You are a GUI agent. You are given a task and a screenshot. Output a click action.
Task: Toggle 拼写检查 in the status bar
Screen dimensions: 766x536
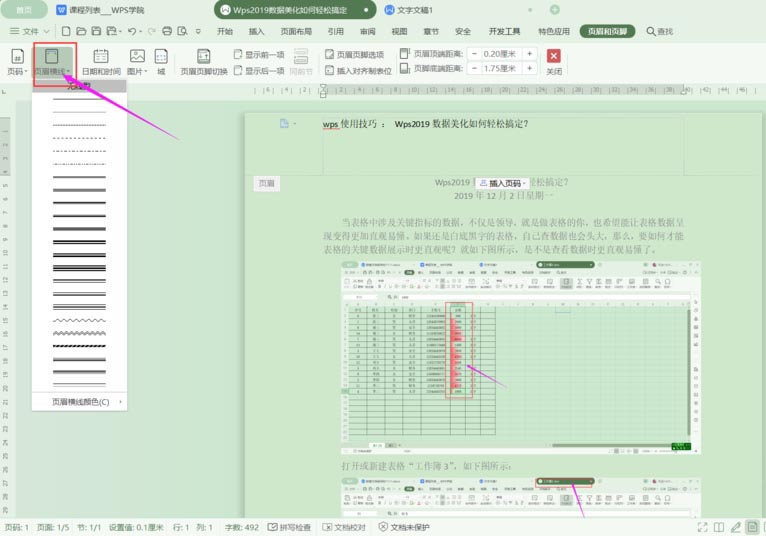click(290, 527)
